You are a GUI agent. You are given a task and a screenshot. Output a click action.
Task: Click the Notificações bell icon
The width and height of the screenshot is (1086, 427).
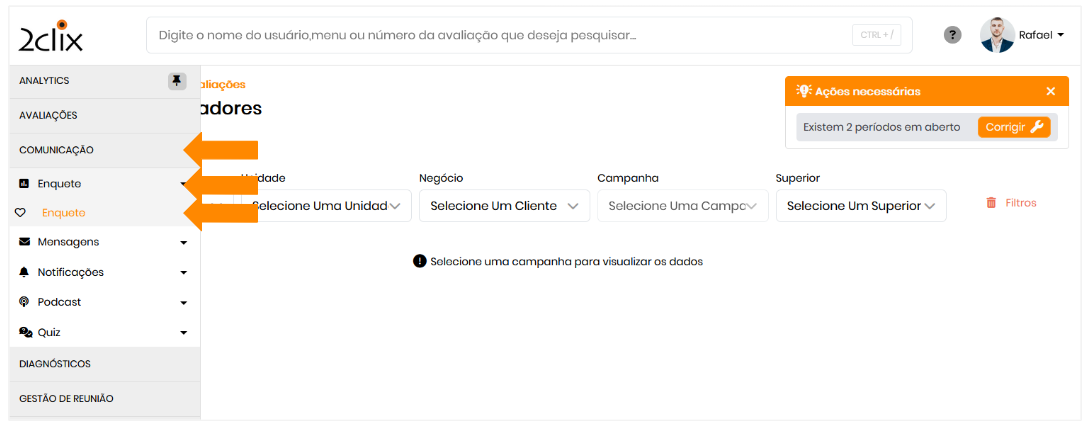tap(24, 272)
